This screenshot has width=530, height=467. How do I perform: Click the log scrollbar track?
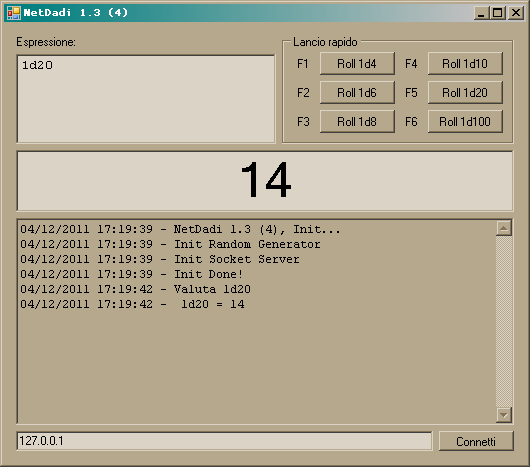[504, 321]
